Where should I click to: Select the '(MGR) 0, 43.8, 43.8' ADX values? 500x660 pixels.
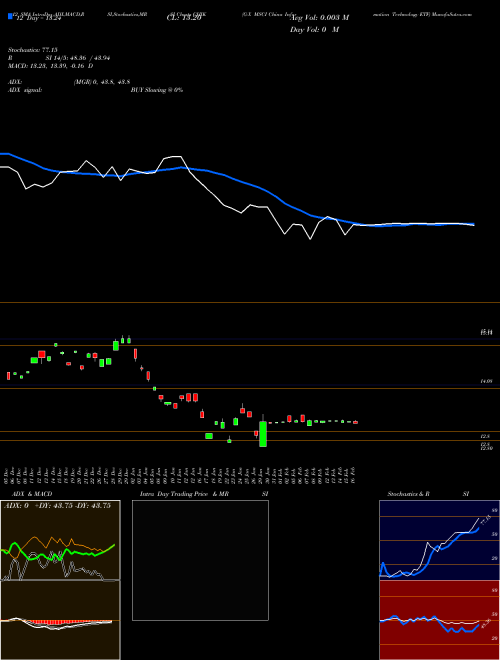click(x=101, y=82)
